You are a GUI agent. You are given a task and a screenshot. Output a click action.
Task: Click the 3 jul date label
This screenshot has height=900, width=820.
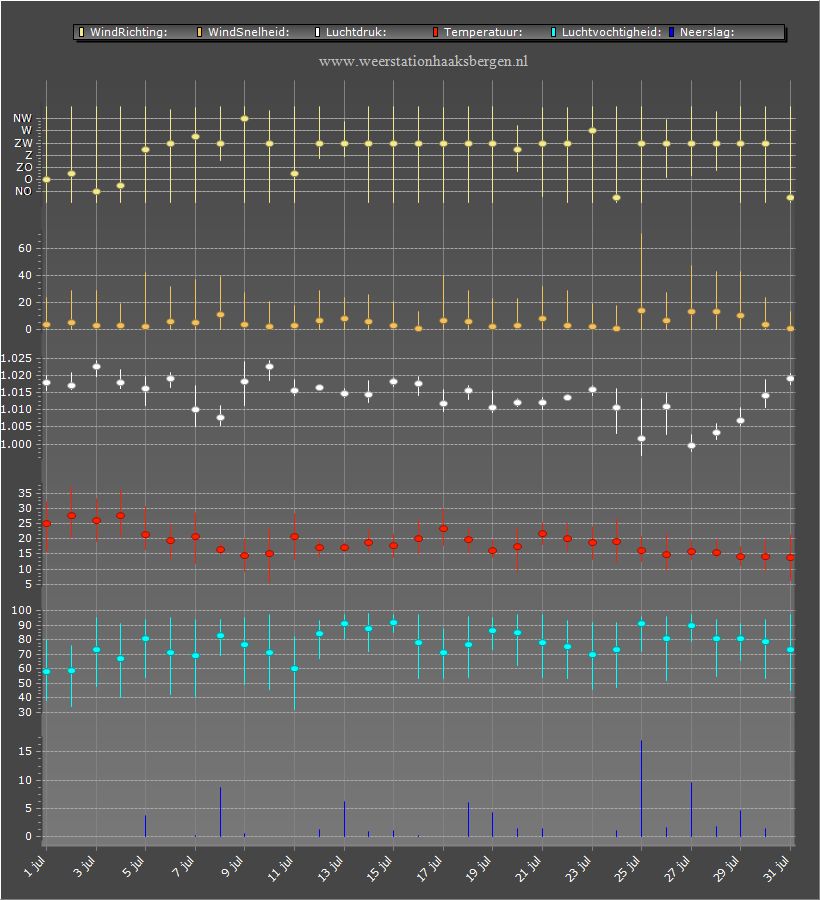point(86,866)
